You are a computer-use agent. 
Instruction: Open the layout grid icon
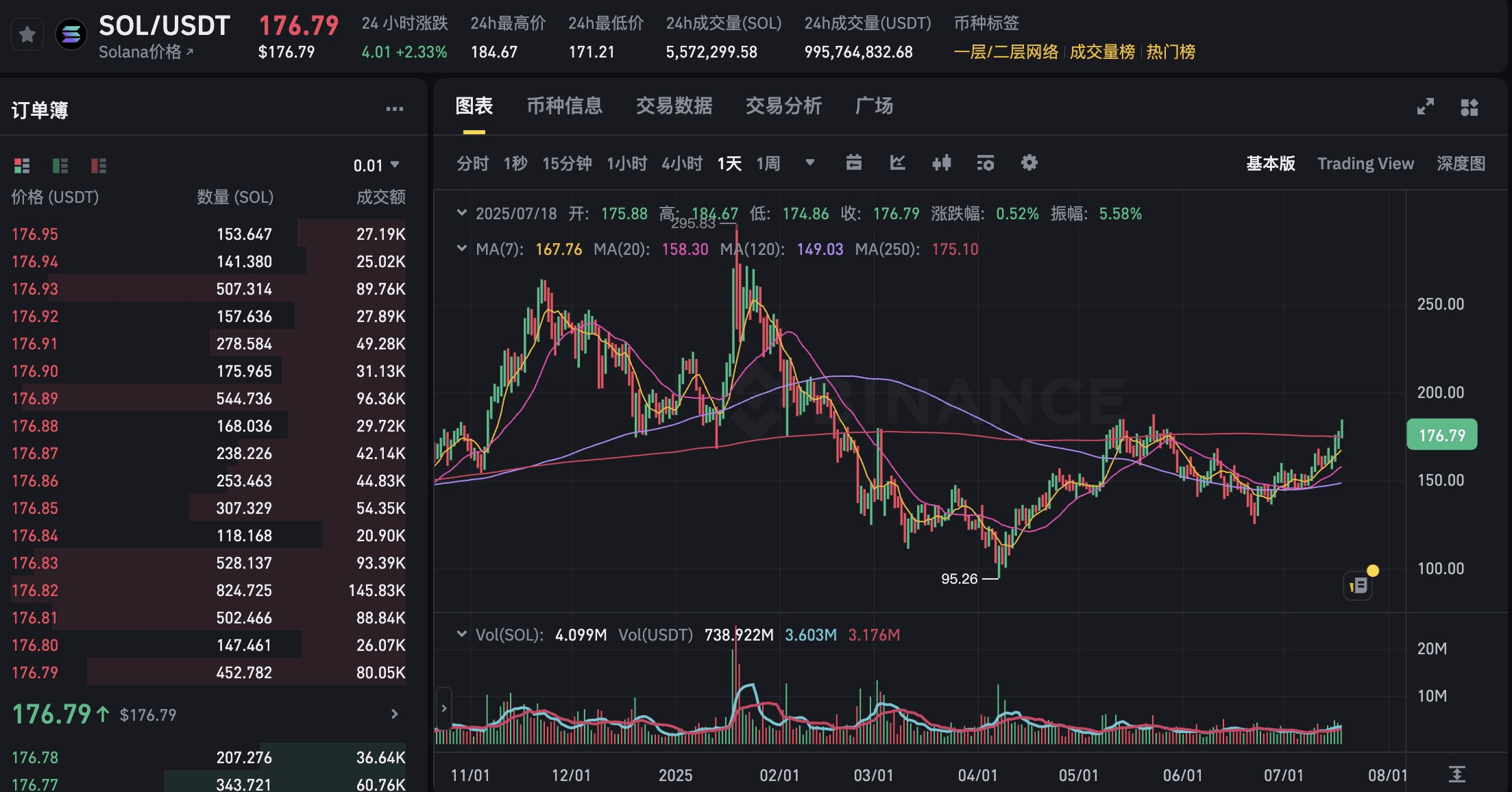[x=1469, y=107]
